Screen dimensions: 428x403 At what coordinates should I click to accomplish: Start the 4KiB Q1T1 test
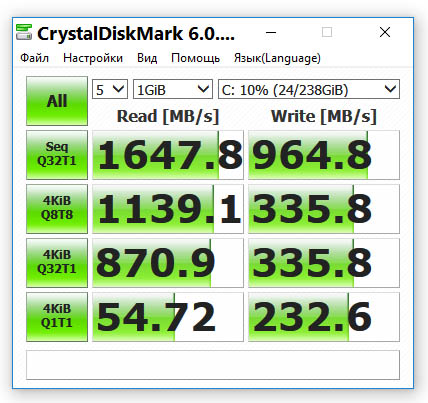point(57,317)
